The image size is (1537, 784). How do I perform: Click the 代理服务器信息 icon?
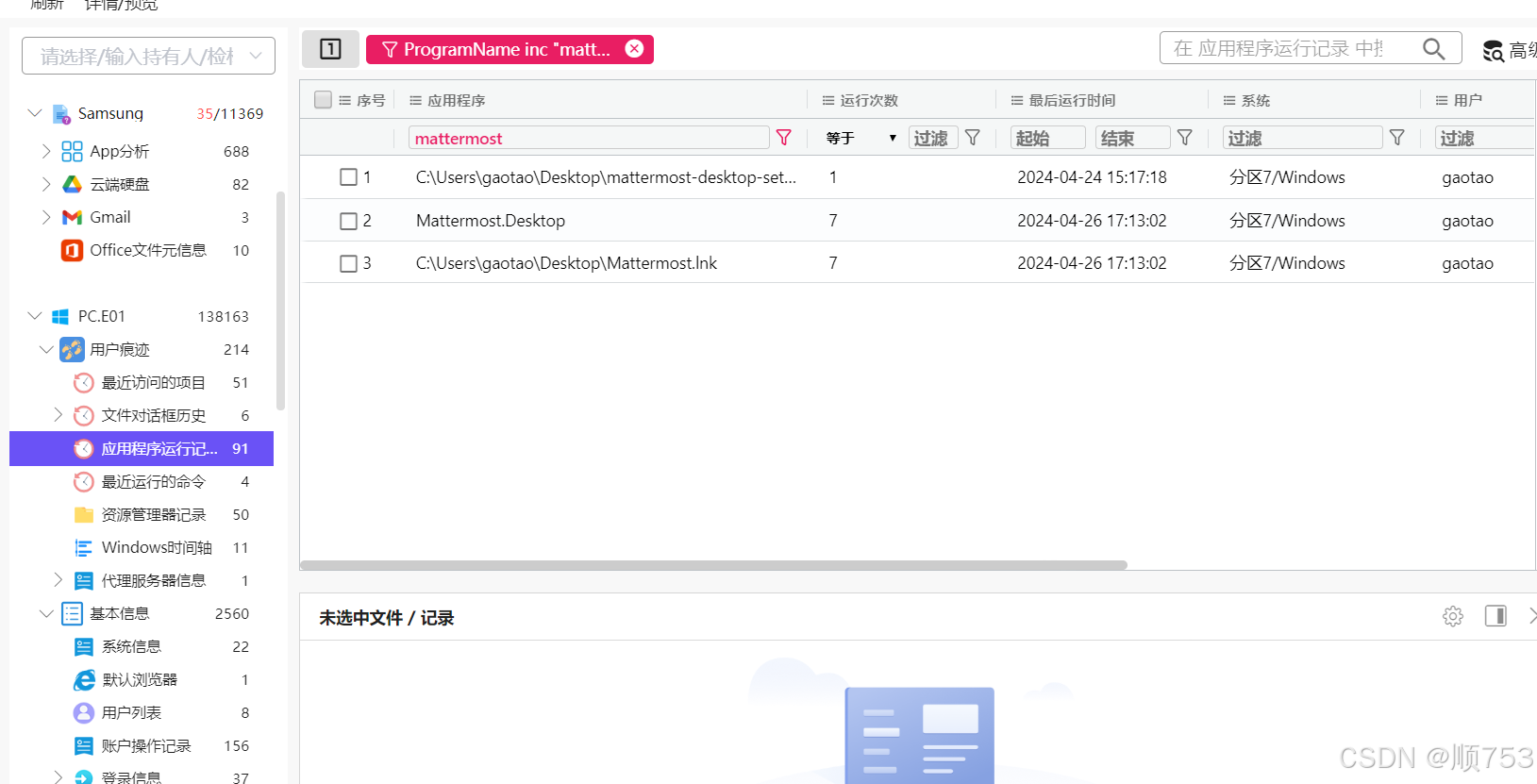(x=84, y=580)
